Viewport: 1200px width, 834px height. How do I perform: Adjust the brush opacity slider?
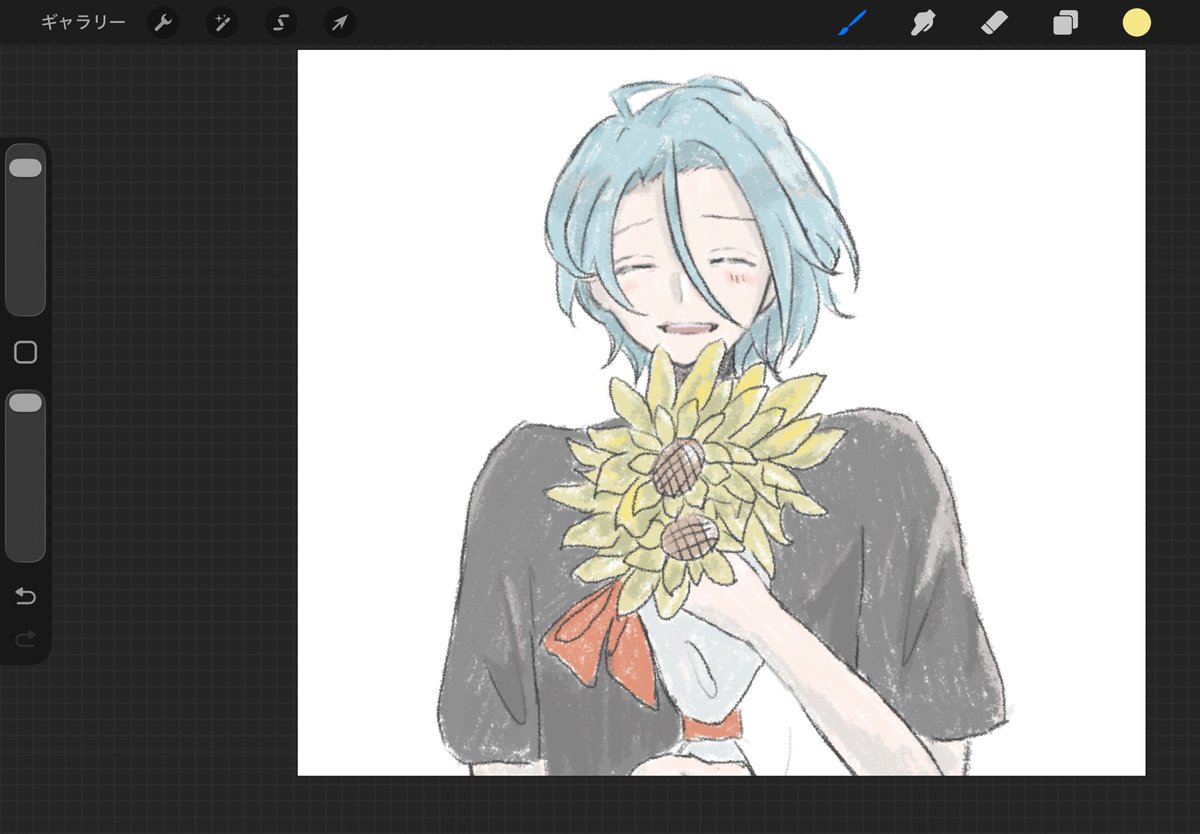[25, 476]
